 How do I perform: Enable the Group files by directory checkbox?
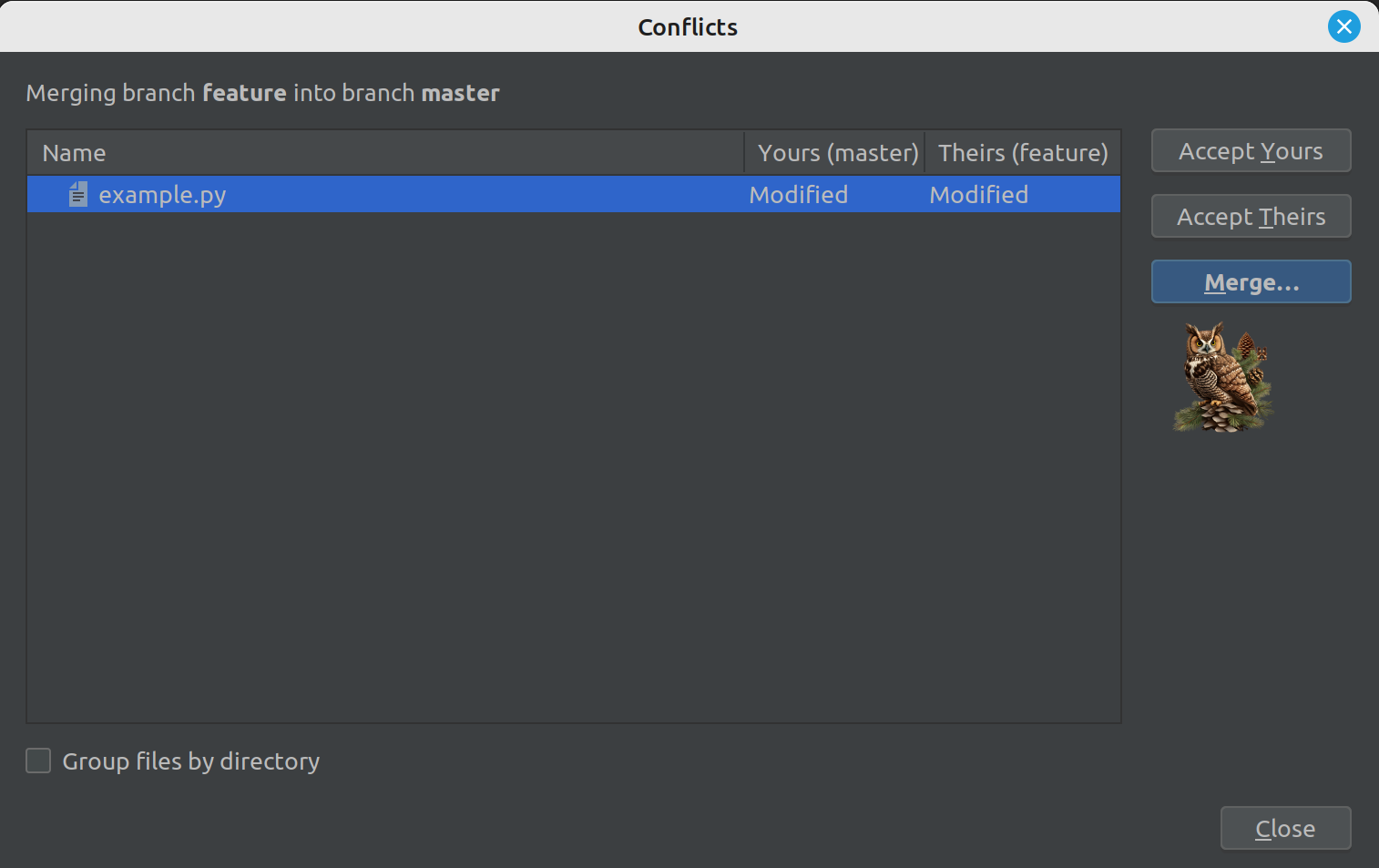coord(38,761)
